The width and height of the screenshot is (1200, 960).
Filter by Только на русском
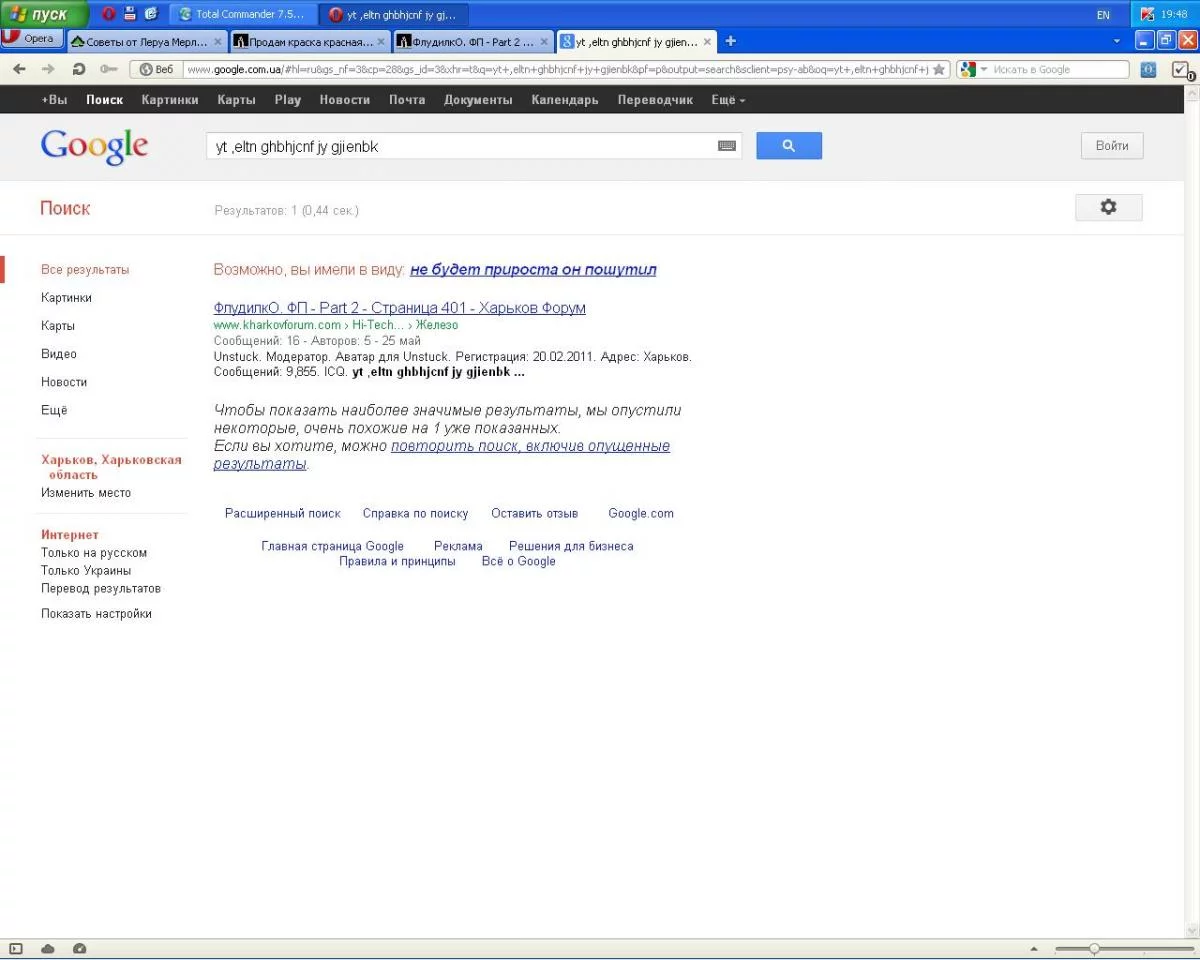pos(94,553)
